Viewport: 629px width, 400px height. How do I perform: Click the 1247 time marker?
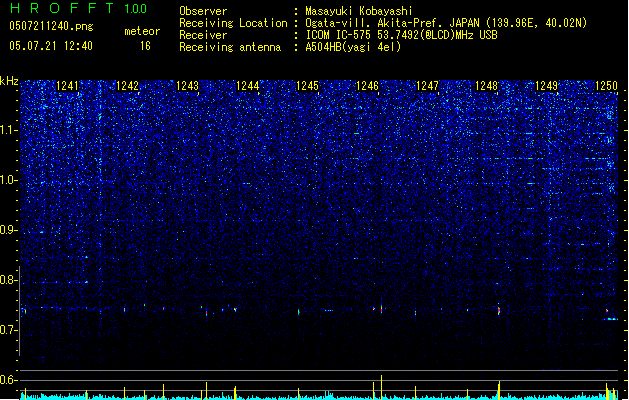pos(427,86)
